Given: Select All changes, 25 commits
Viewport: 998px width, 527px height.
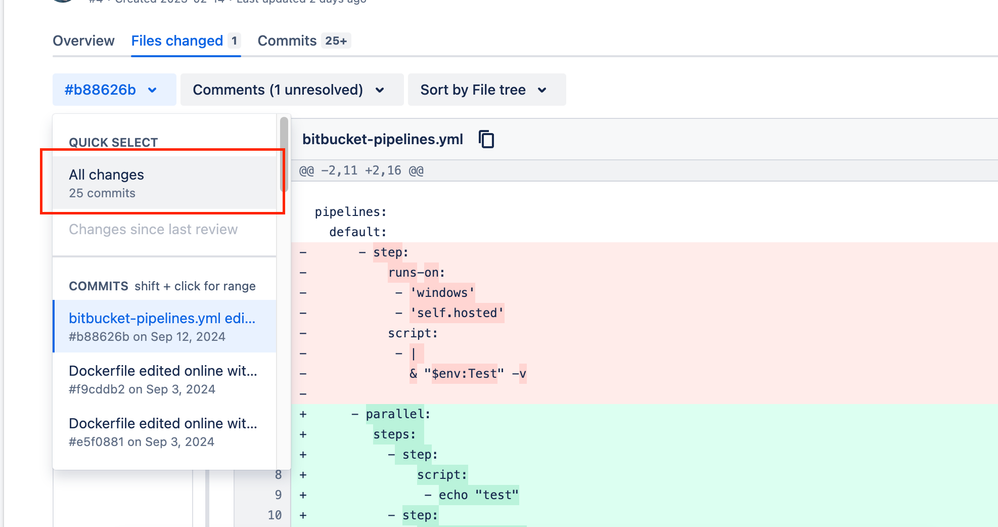Looking at the screenshot, I should tap(164, 183).
